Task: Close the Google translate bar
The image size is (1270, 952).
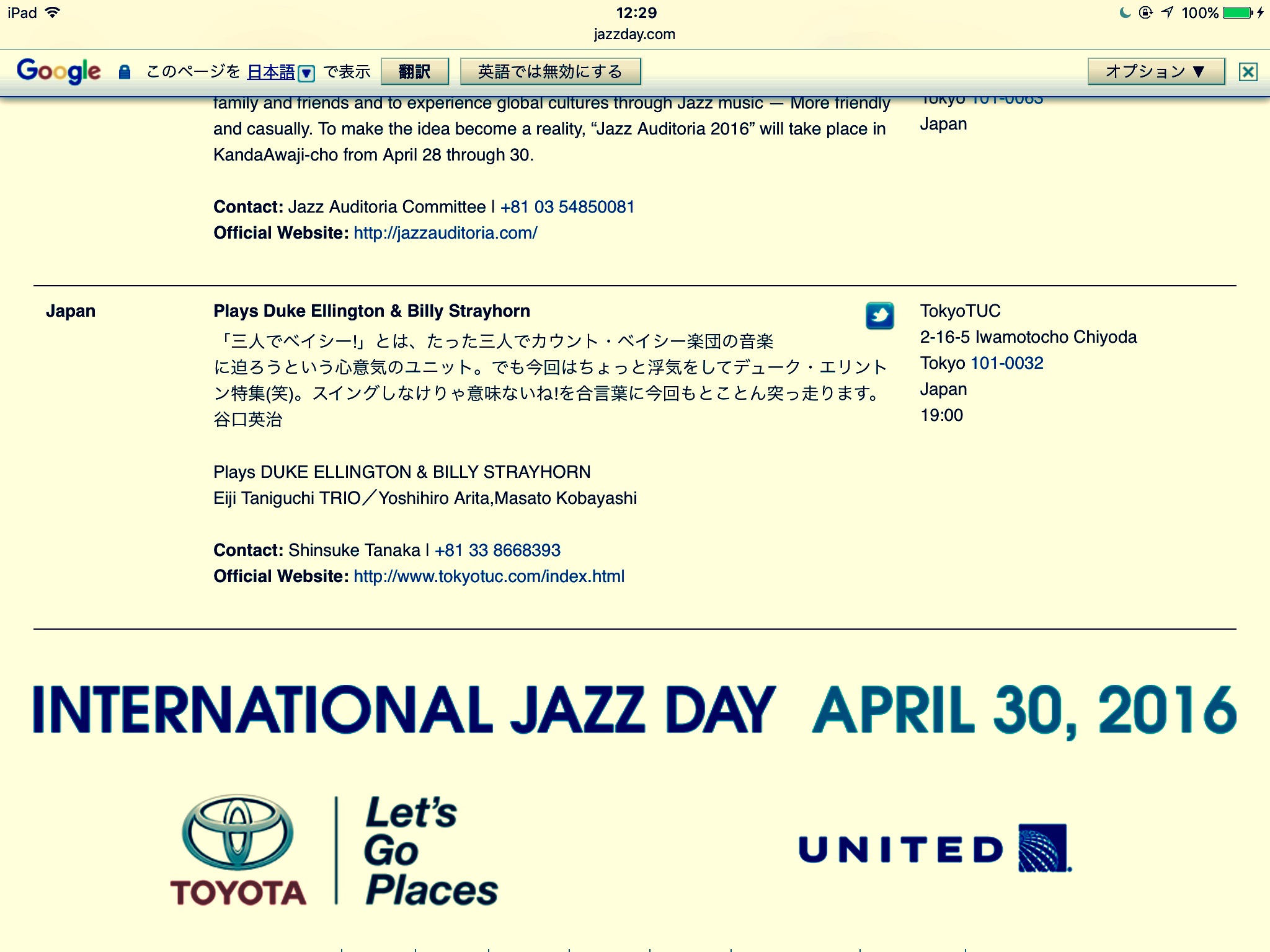Action: 1248,72
